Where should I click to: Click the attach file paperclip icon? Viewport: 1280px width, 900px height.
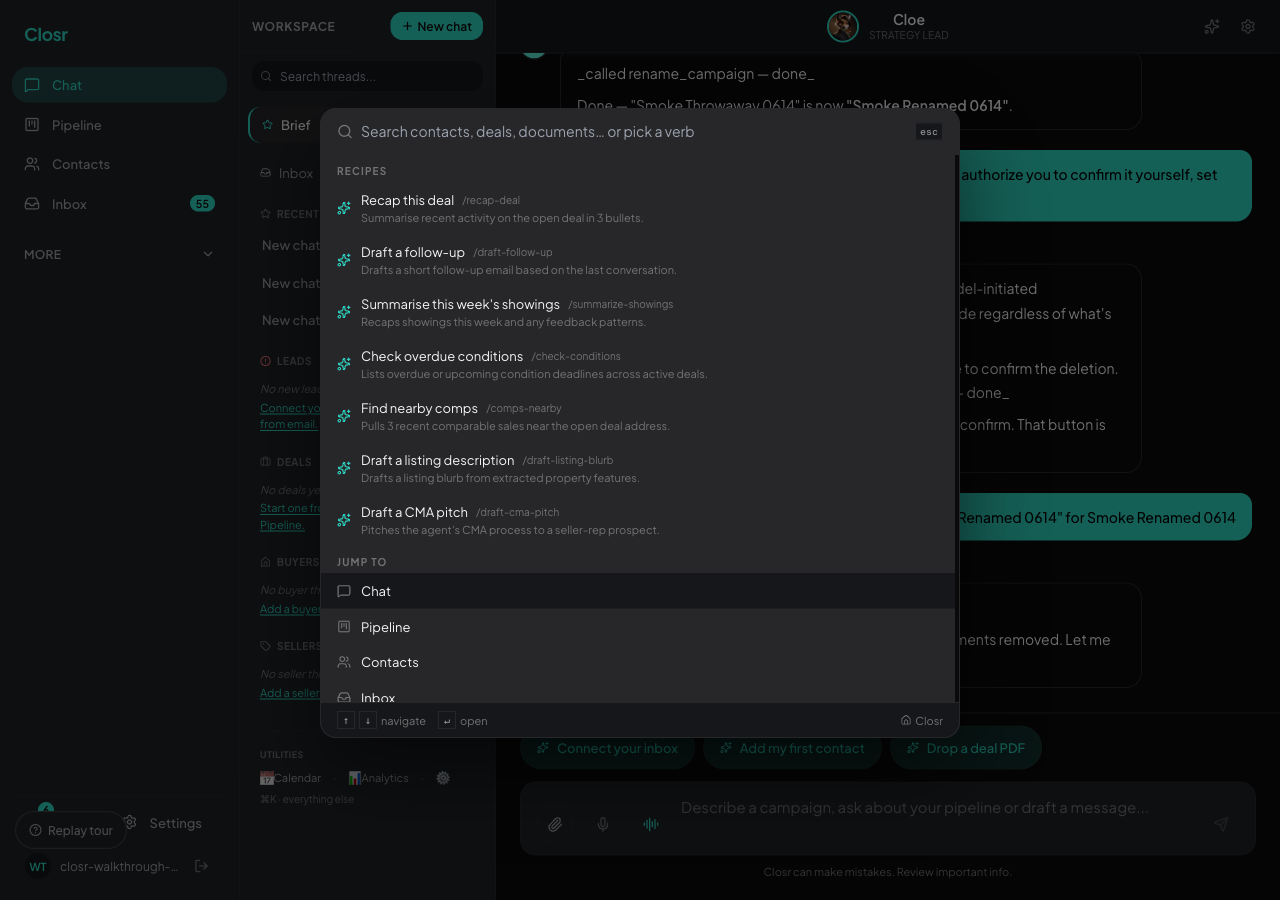pyautogui.click(x=555, y=824)
